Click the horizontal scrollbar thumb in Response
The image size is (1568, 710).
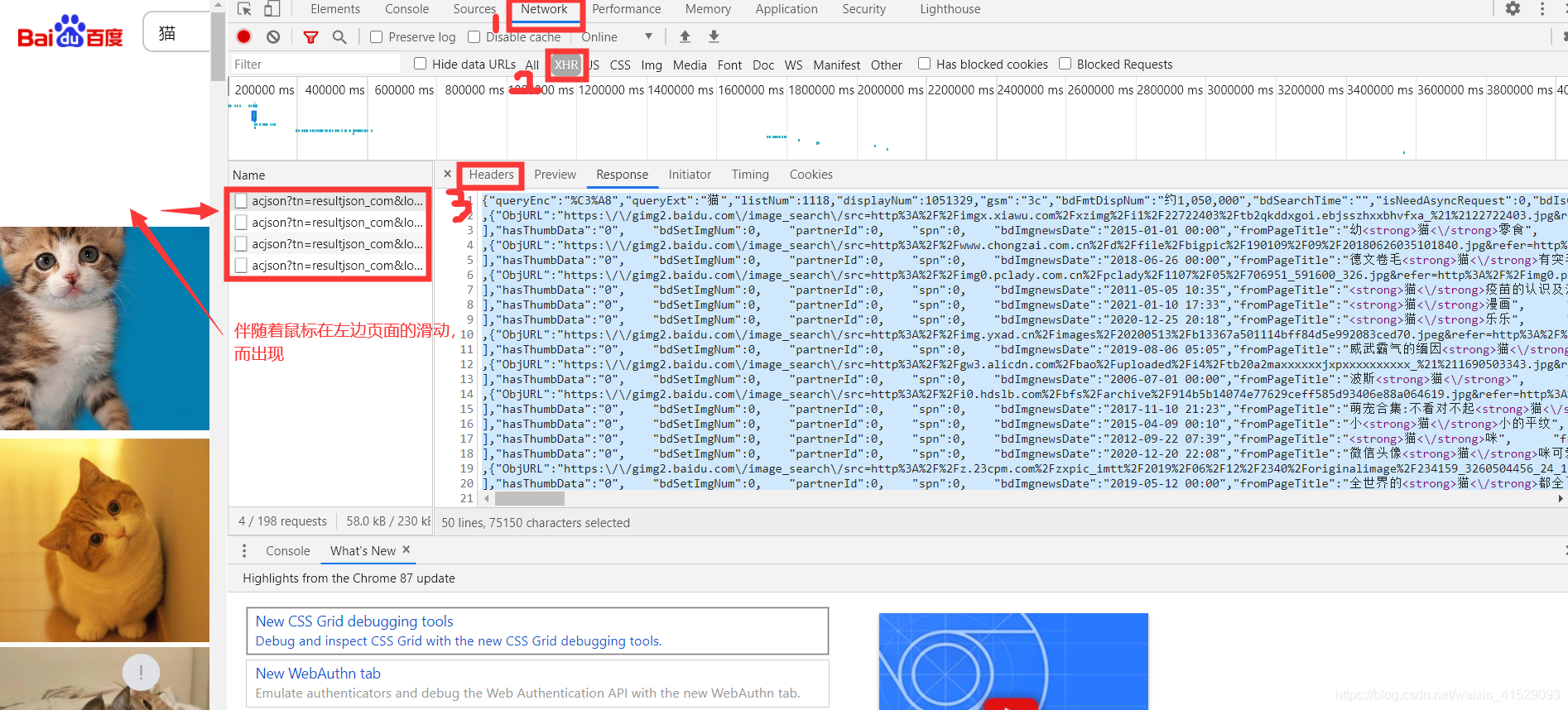coord(529,498)
